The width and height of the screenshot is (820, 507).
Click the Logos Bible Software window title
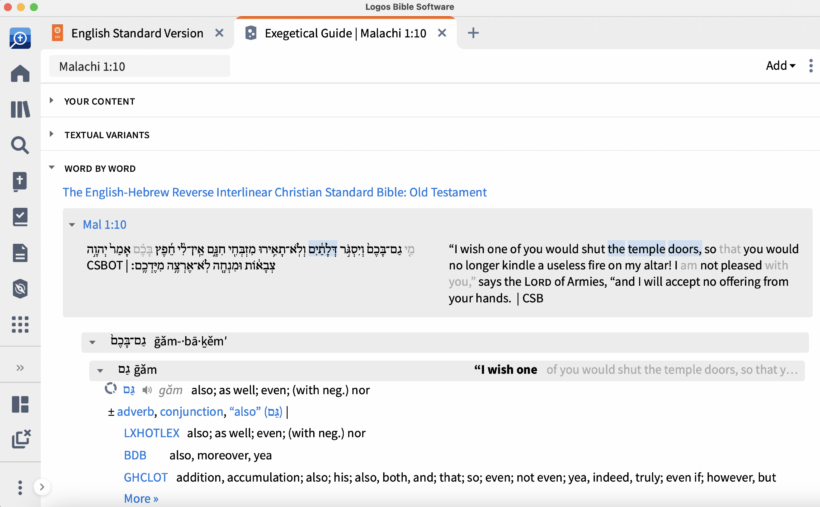coord(409,7)
